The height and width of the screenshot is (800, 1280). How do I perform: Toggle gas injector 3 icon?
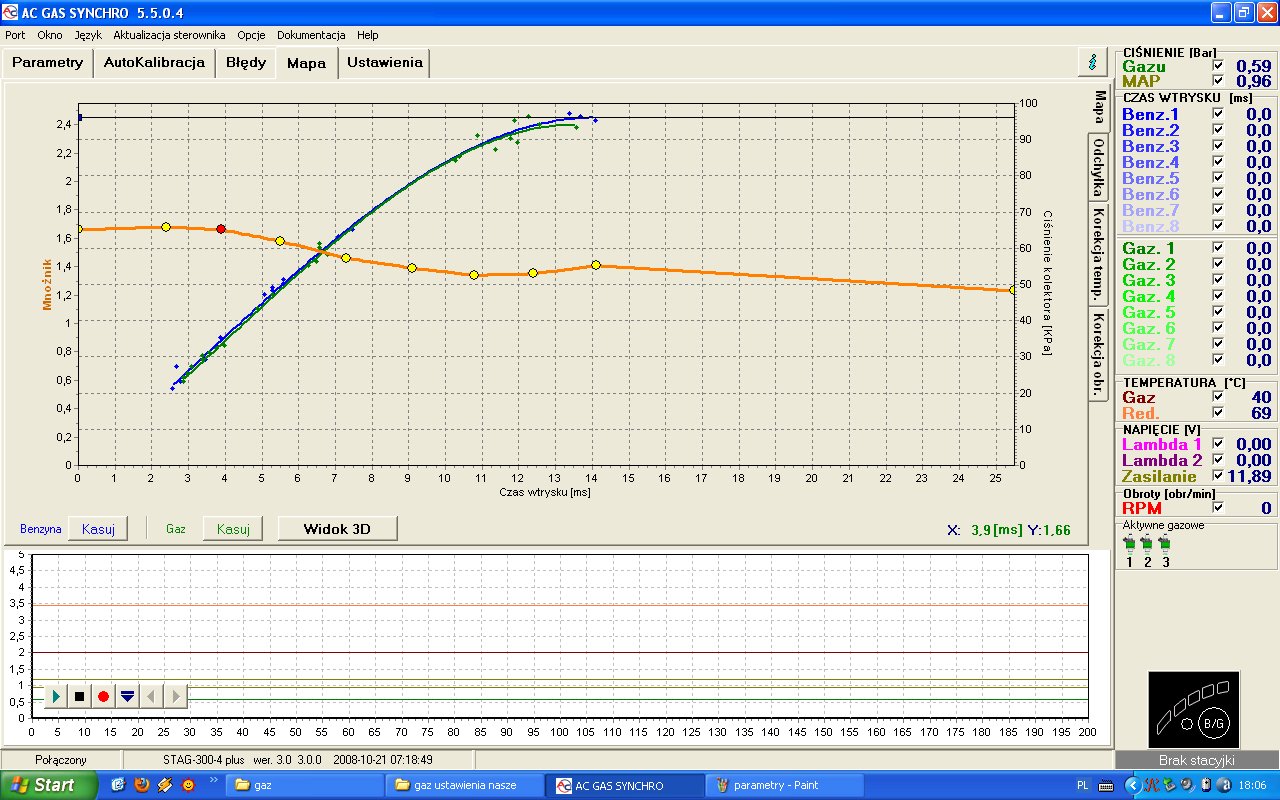pyautogui.click(x=1165, y=544)
